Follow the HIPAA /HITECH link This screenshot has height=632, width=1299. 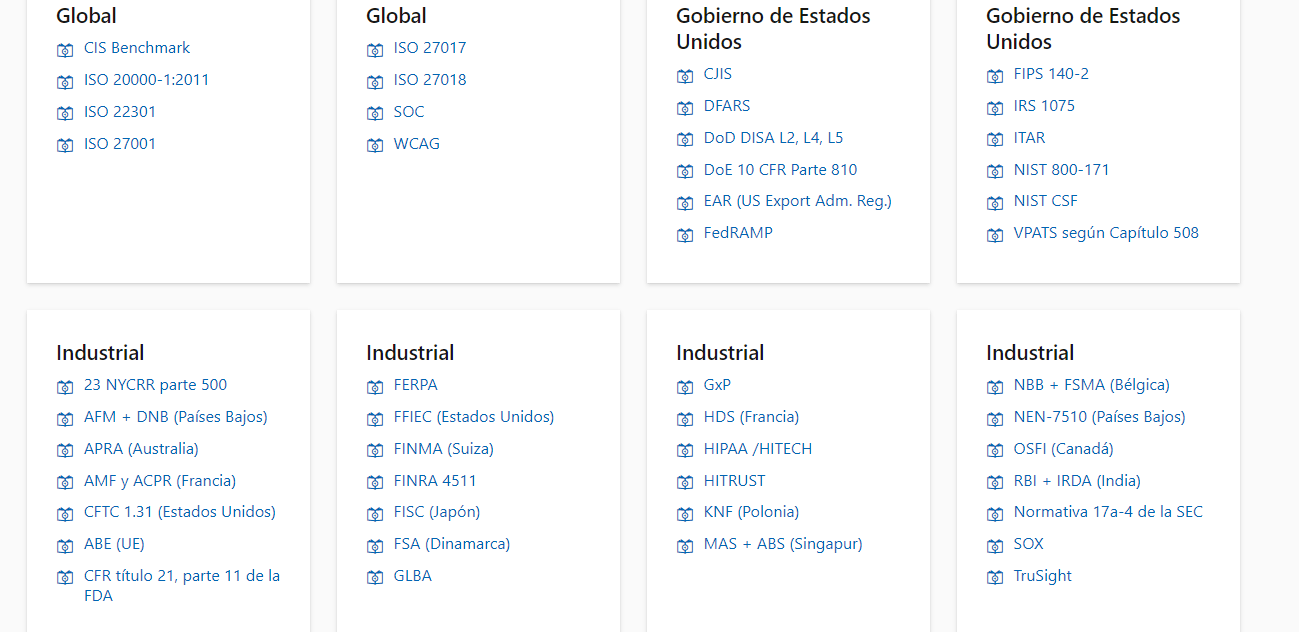758,449
